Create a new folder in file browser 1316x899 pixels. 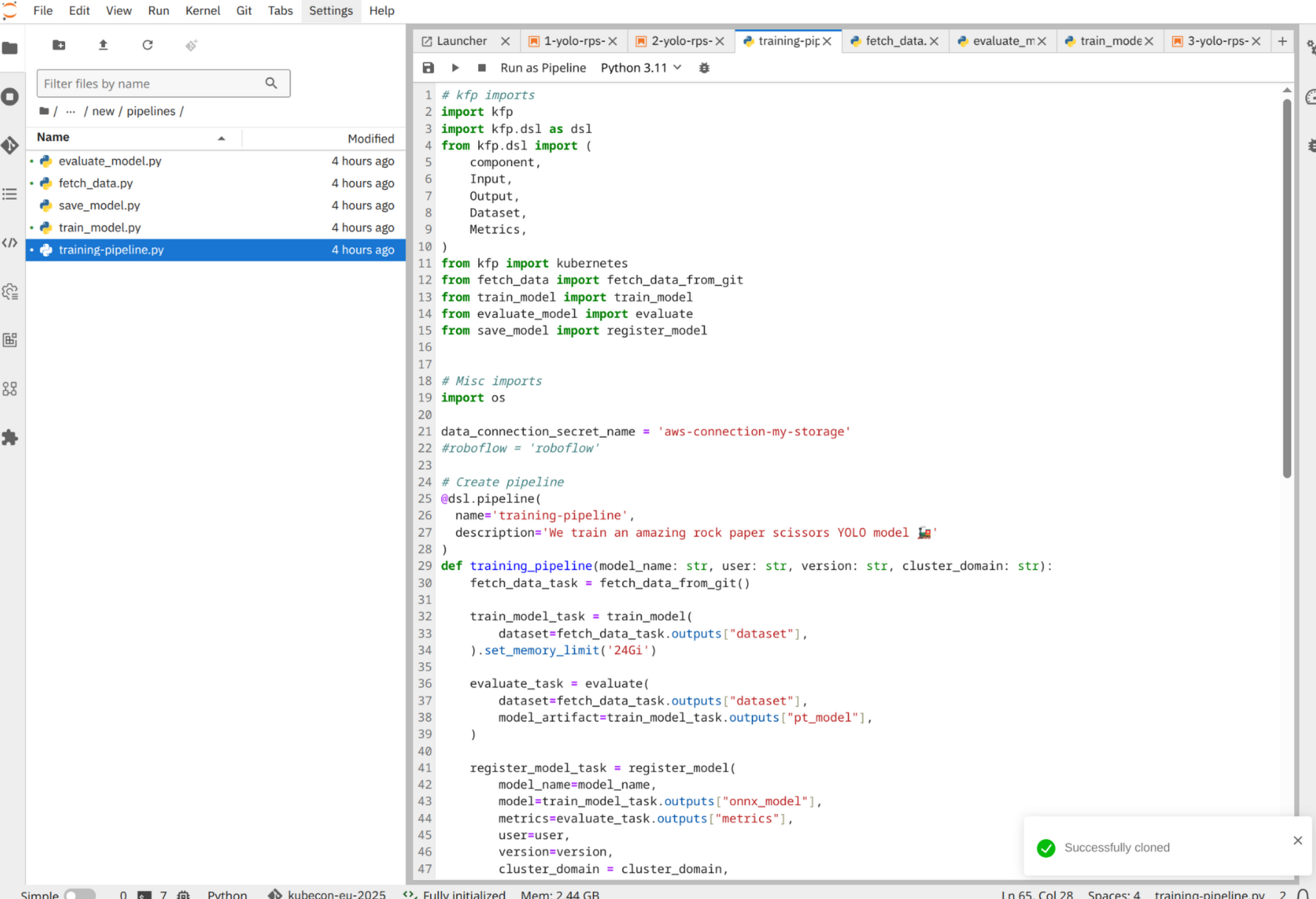coord(59,45)
